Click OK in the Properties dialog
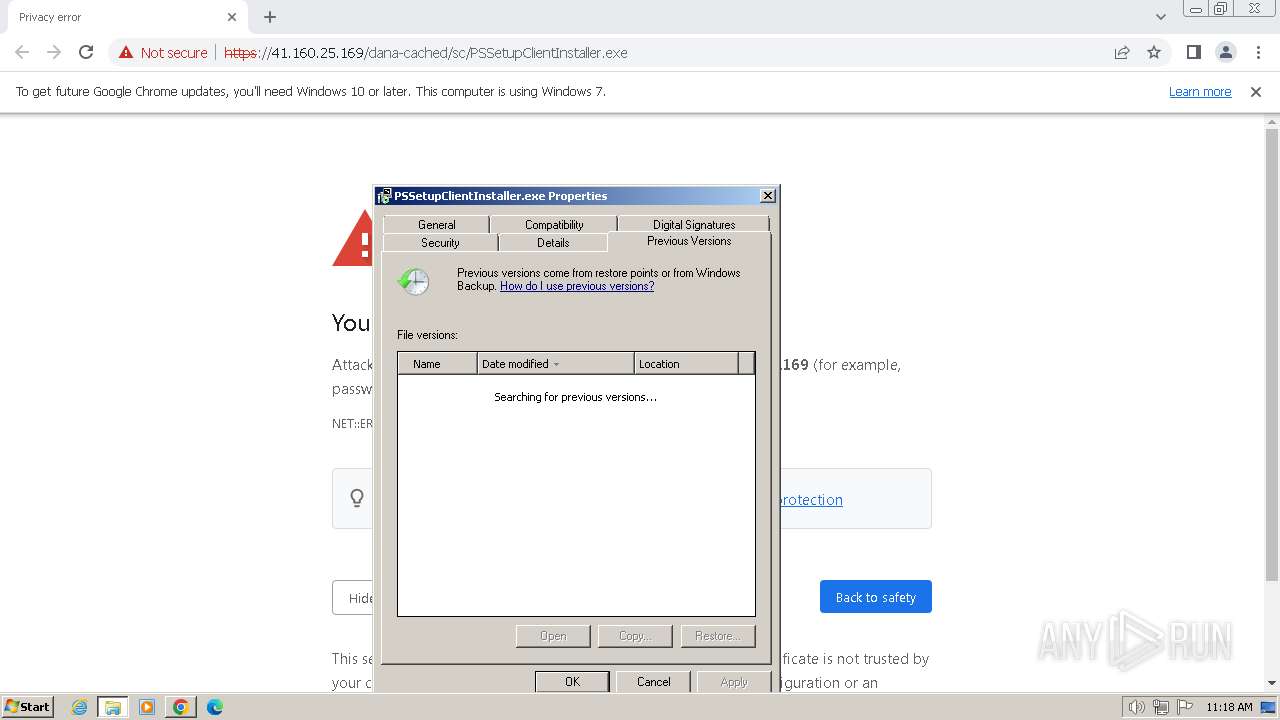Screen dimensions: 1280x720 click(x=572, y=682)
